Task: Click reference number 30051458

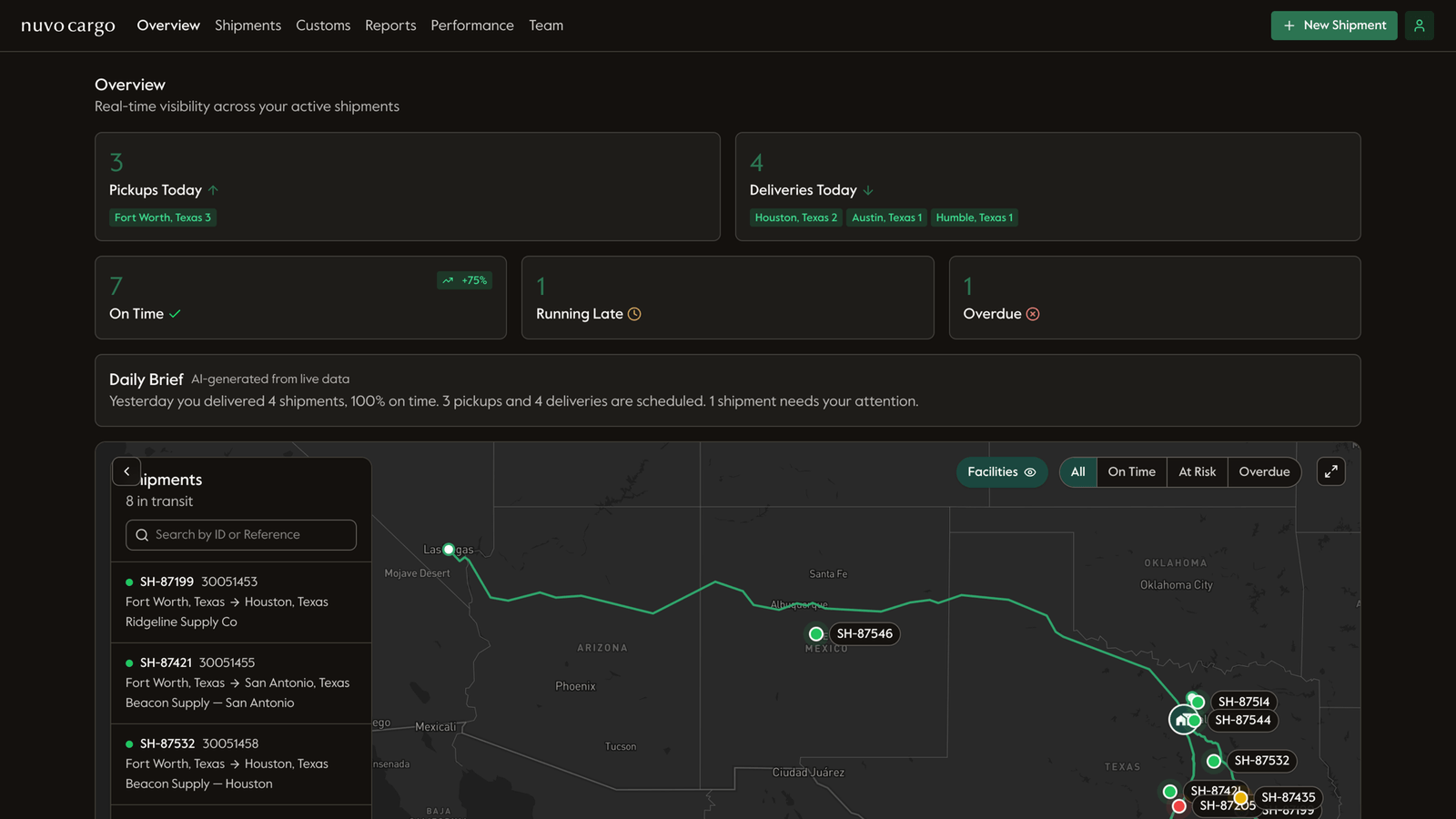Action: click(x=230, y=744)
